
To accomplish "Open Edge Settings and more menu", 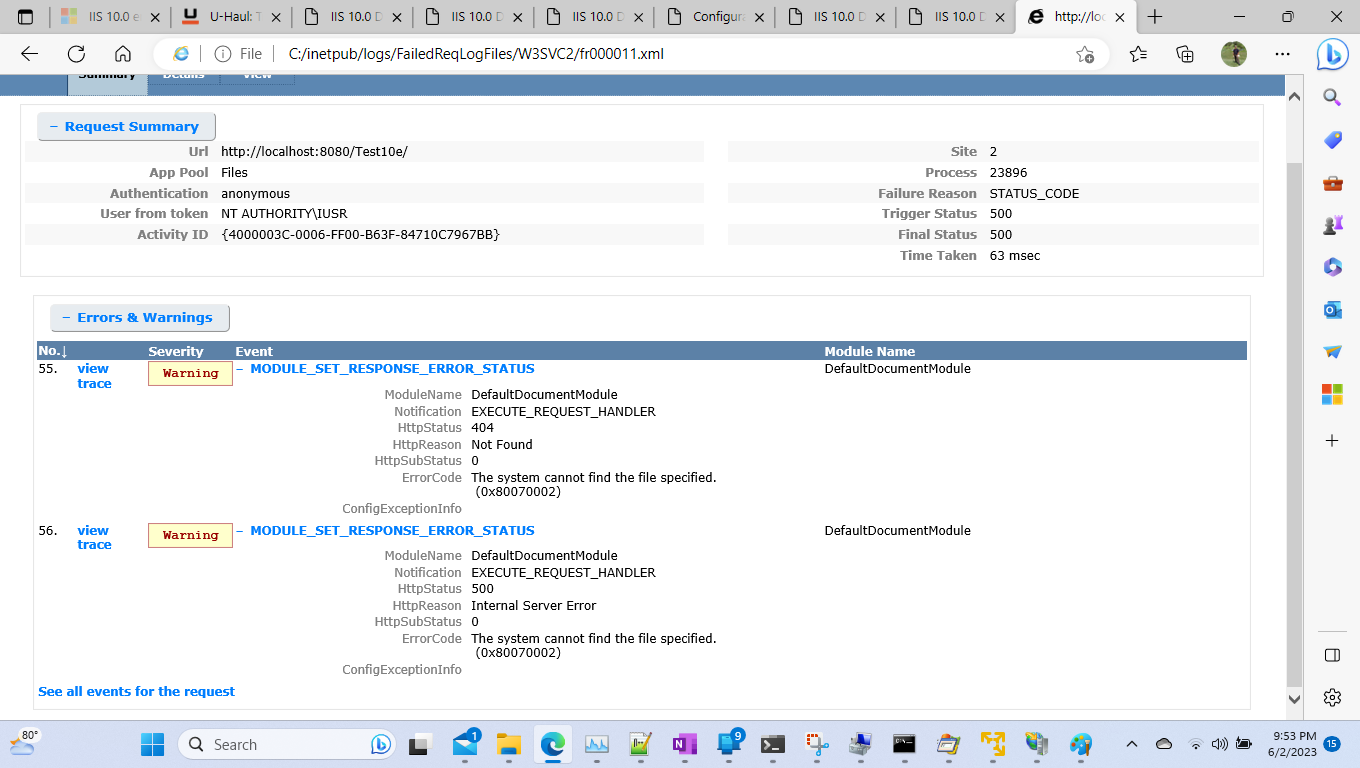I will pos(1281,54).
